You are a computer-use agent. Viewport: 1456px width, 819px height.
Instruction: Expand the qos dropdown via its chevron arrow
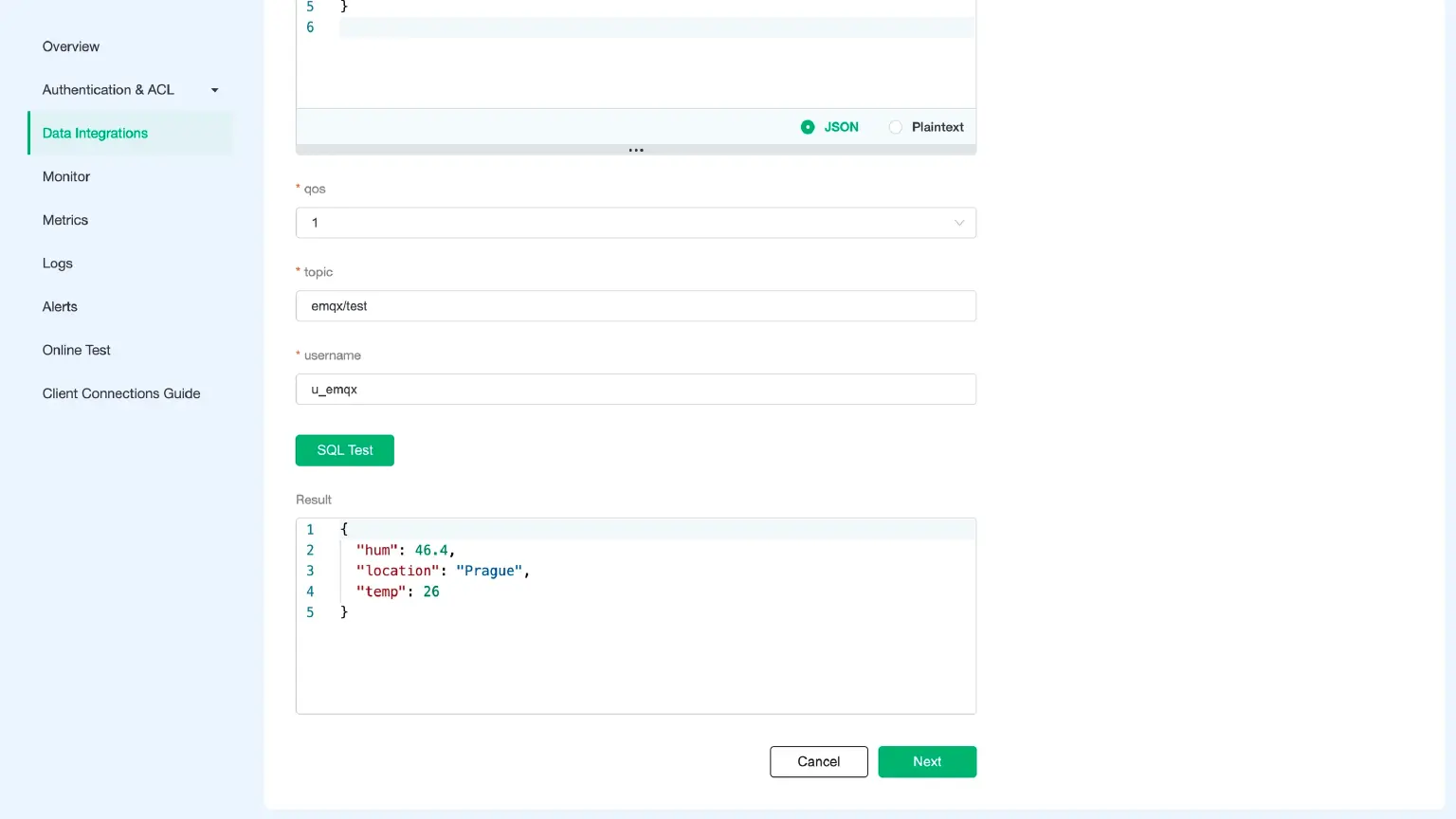click(959, 222)
